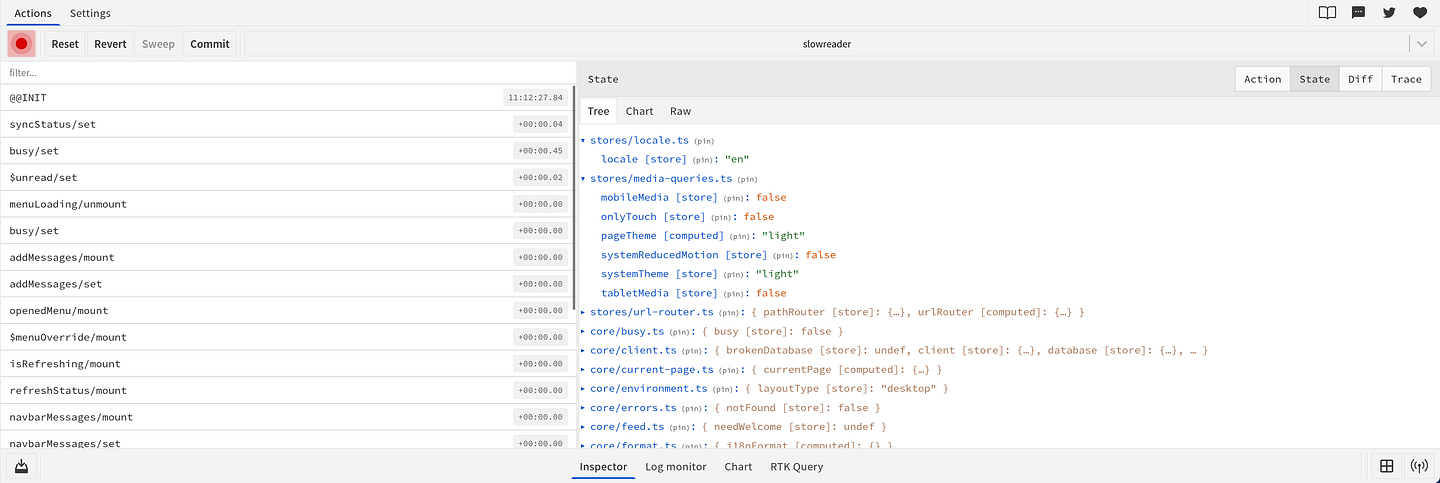Open the documentation book icon

(x=1327, y=13)
